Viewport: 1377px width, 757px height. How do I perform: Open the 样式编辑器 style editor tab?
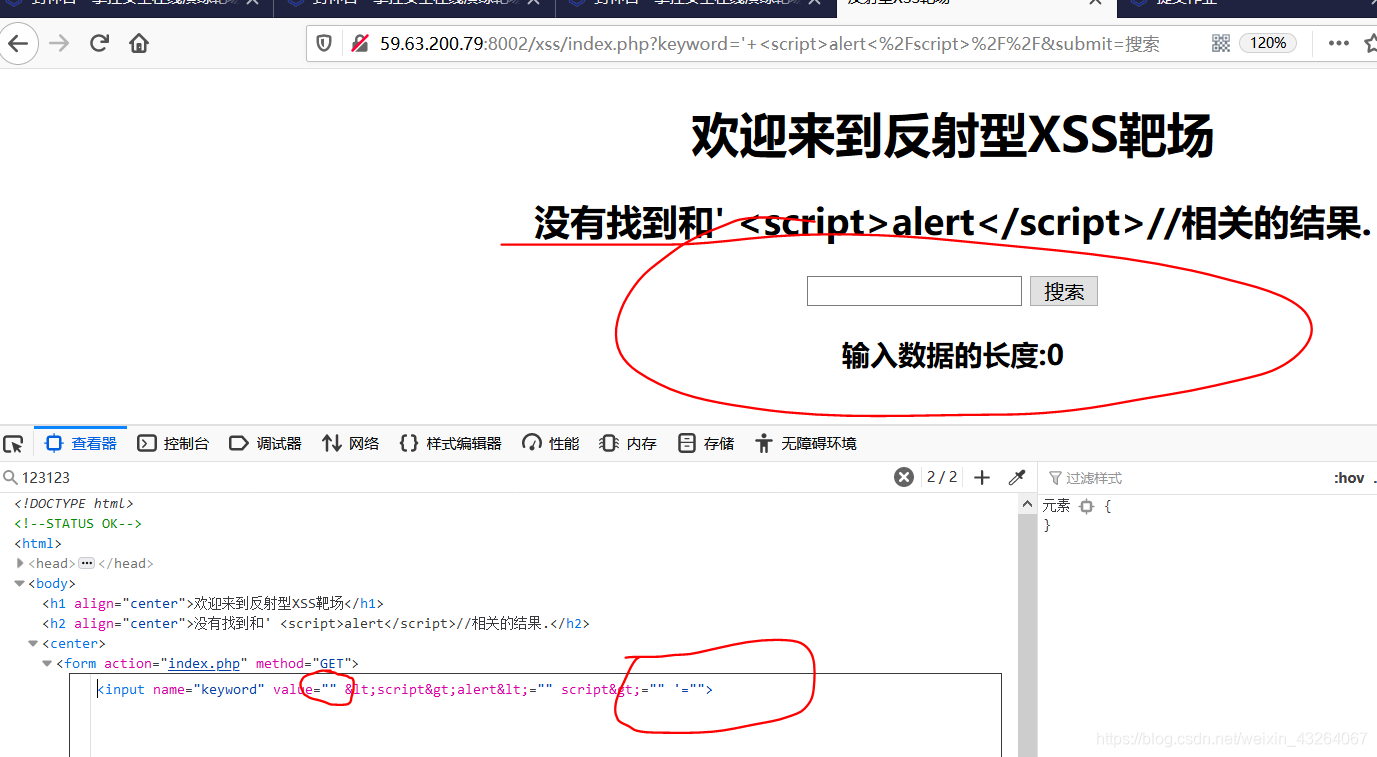(x=450, y=443)
